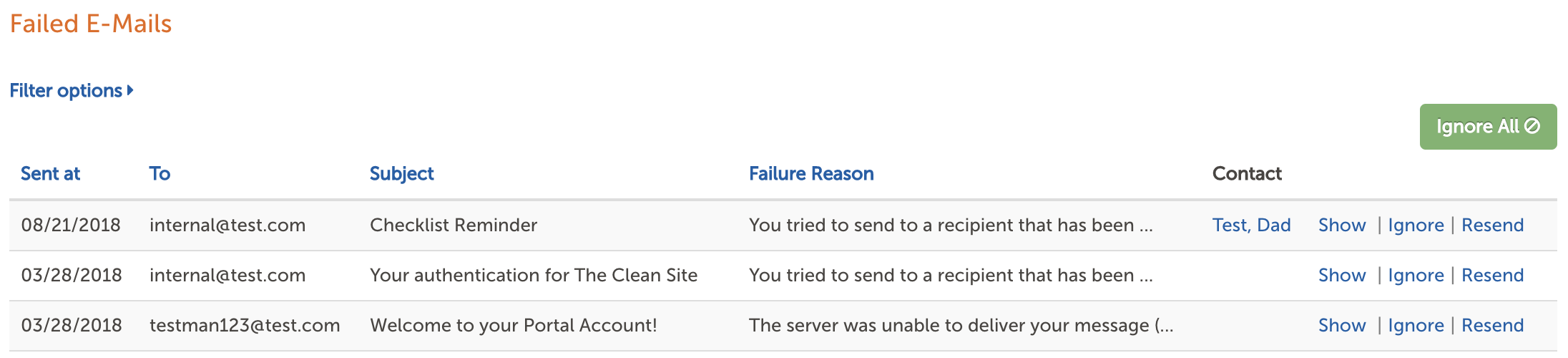Open the Test, Dad contact link

point(1251,226)
